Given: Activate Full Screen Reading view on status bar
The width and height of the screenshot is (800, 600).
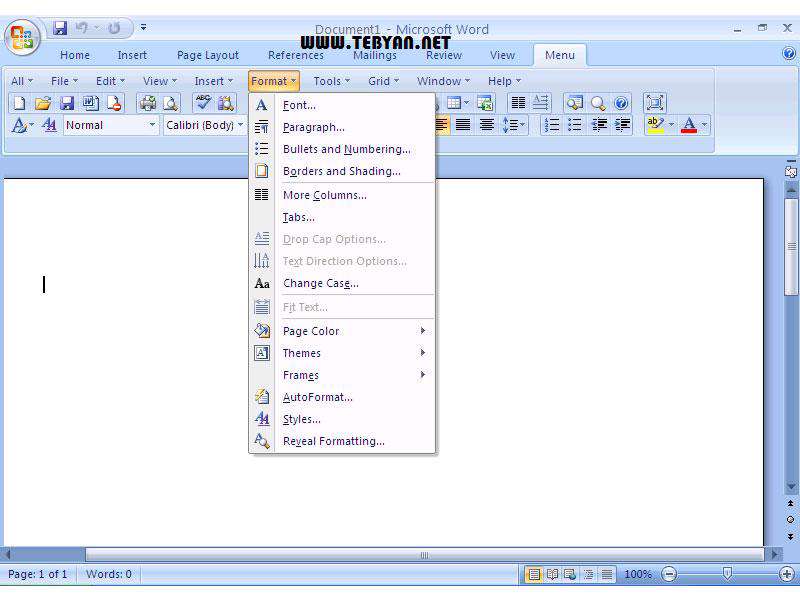Looking at the screenshot, I should click(552, 574).
